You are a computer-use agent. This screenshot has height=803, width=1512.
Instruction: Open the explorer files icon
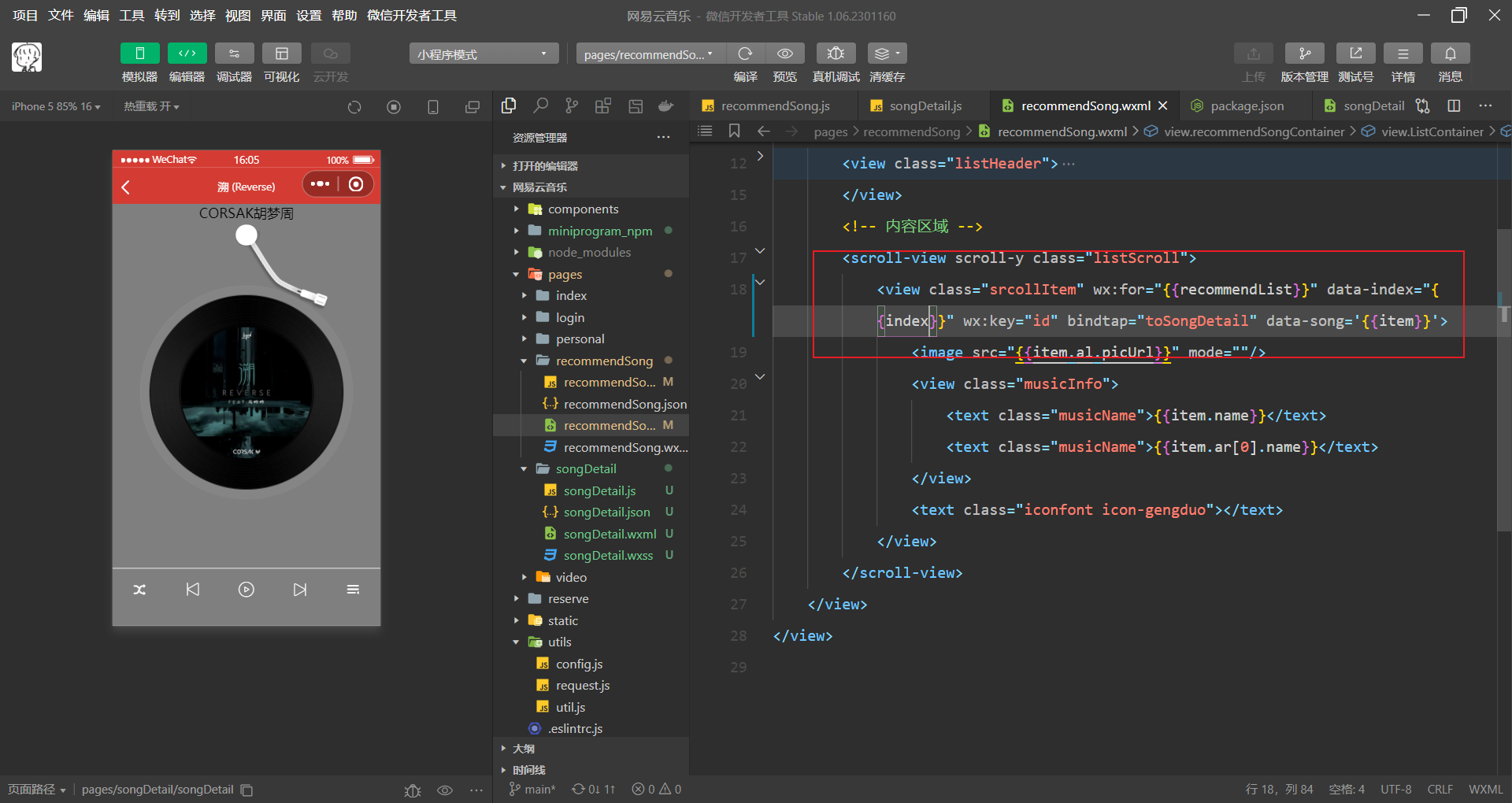pos(509,105)
